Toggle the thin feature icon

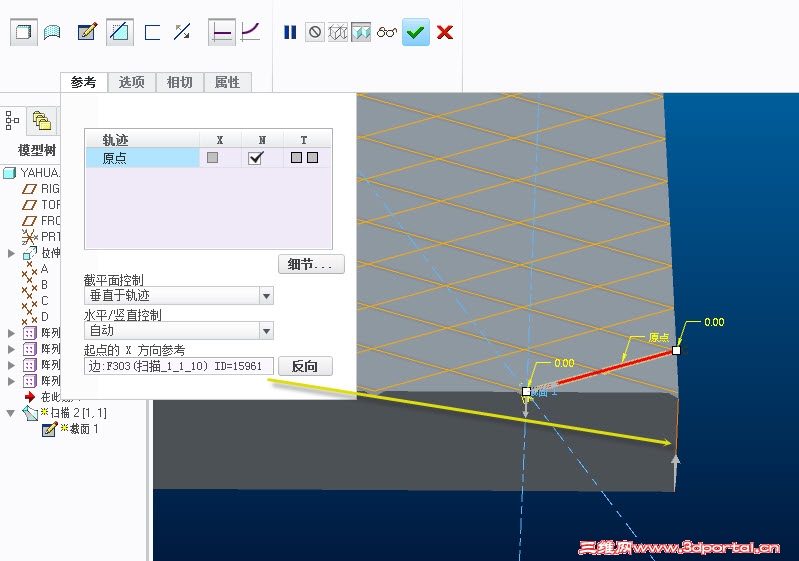click(152, 33)
